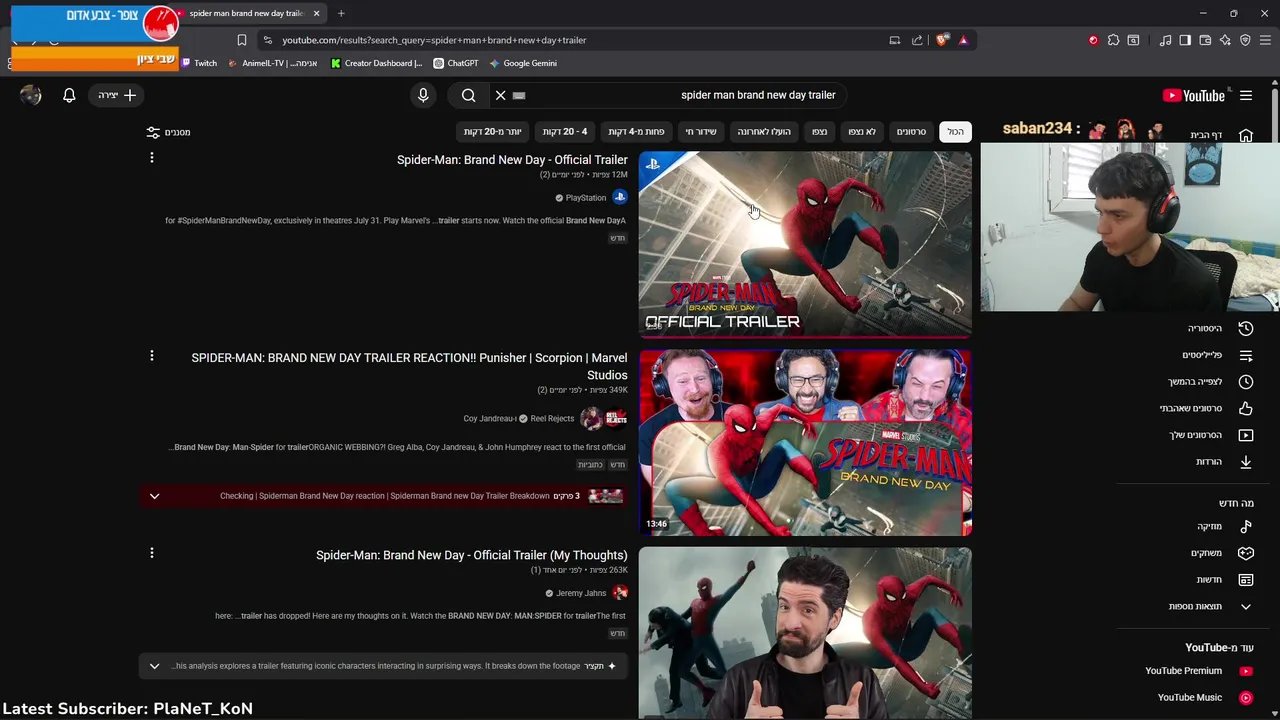Screen dimensions: 1280x720
Task: Open Playlists (פלייליסטים) in the sidebar
Action: [x=1218, y=355]
